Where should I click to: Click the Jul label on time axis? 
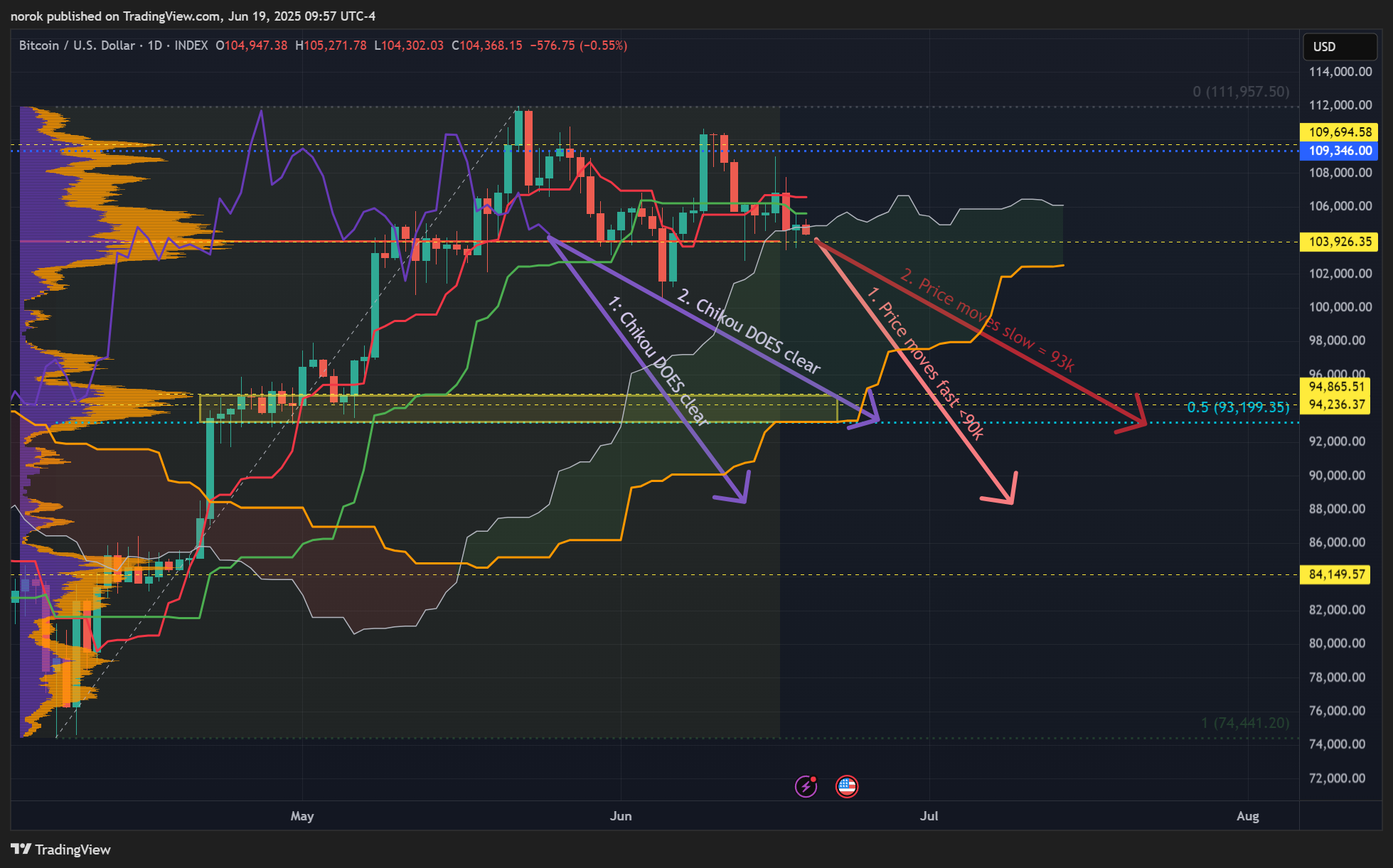(x=929, y=816)
